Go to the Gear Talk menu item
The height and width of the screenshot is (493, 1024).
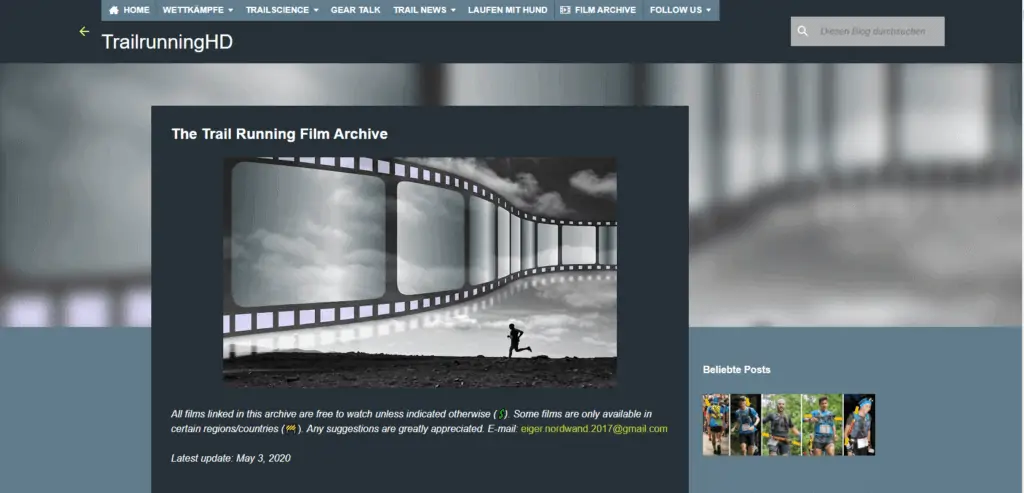(x=355, y=10)
